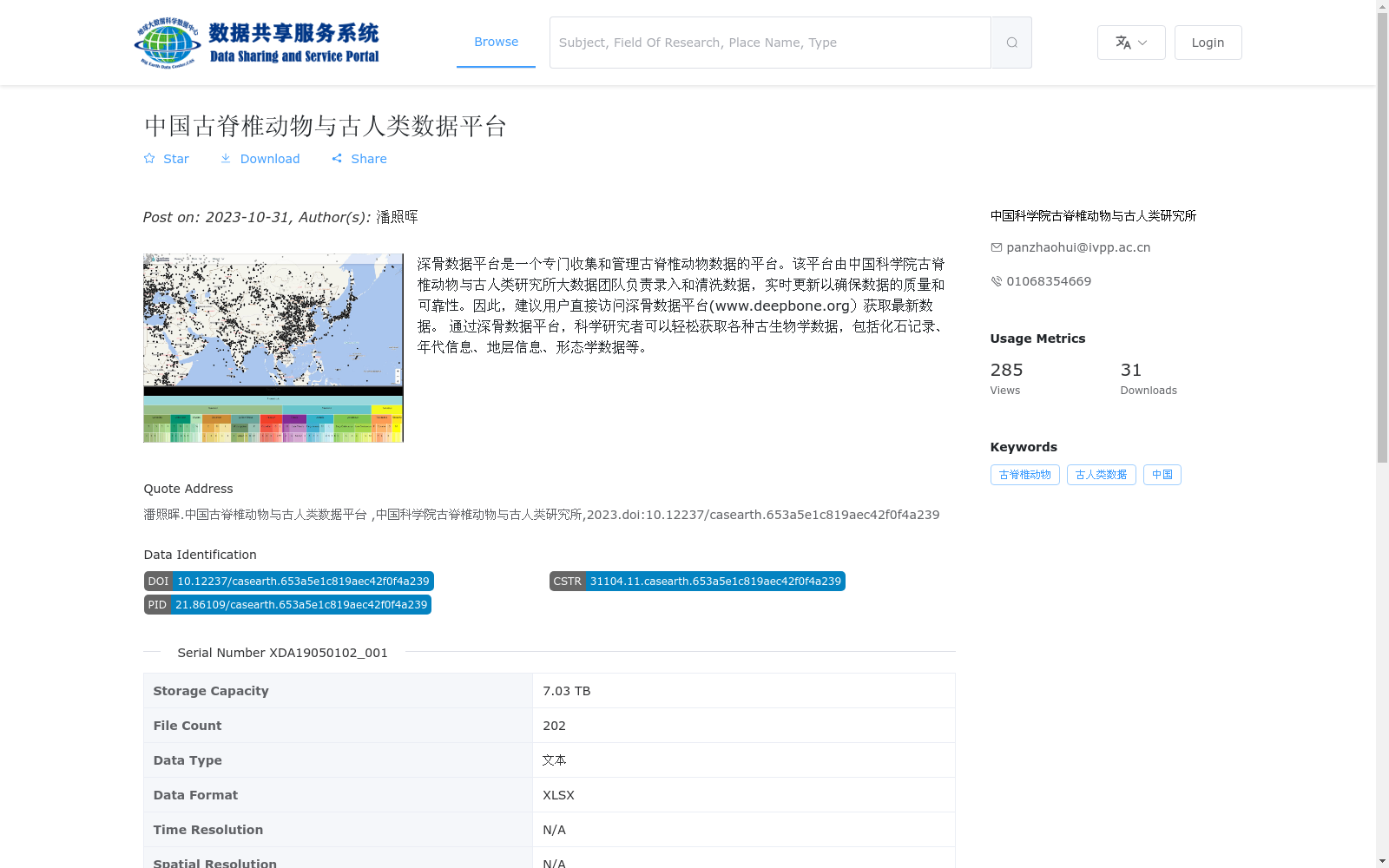Click the Post on 2023-10-31 date text

[215, 217]
